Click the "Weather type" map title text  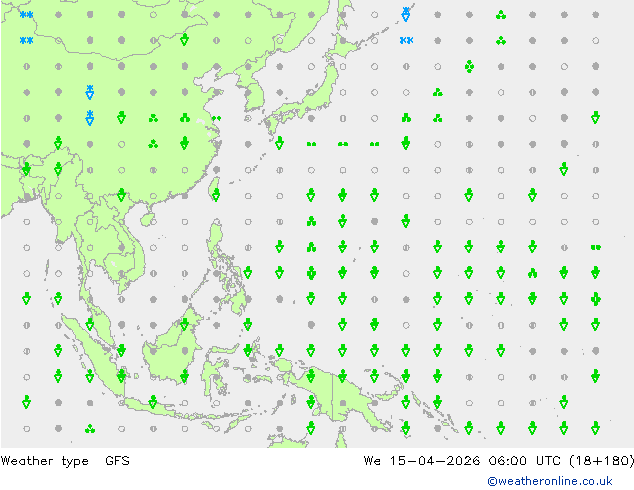(x=44, y=461)
